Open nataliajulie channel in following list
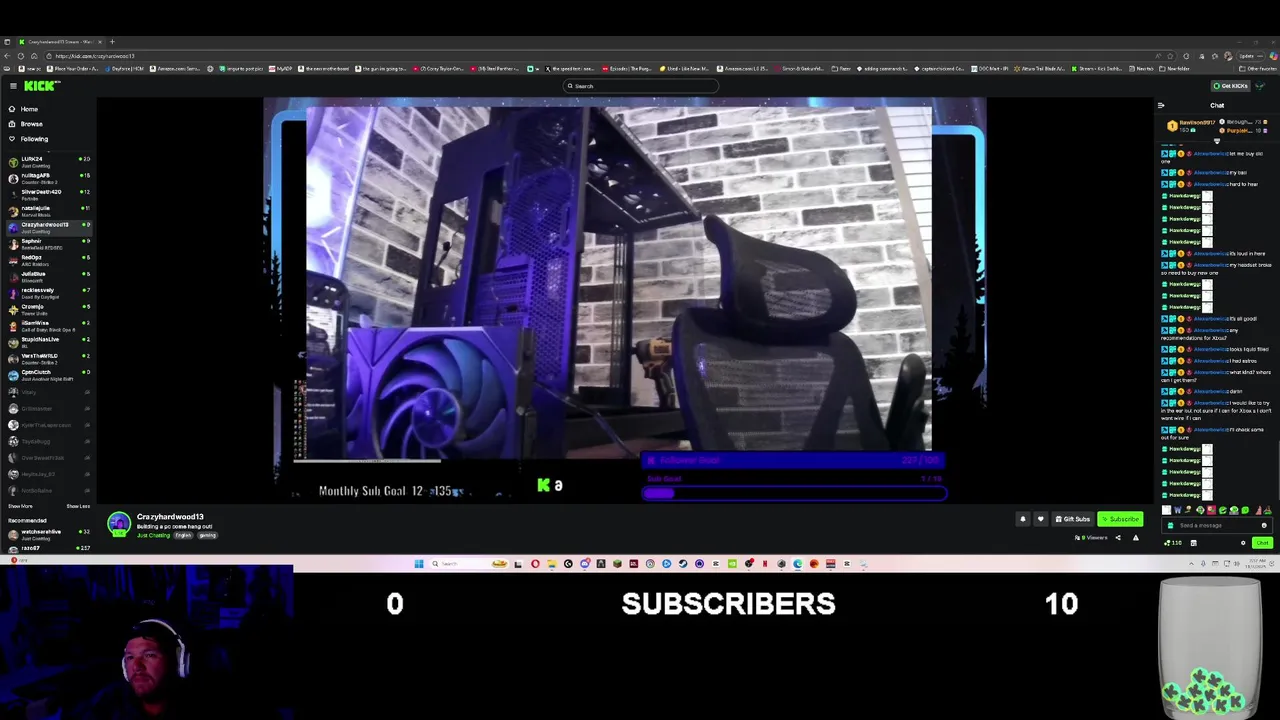 click(48, 210)
